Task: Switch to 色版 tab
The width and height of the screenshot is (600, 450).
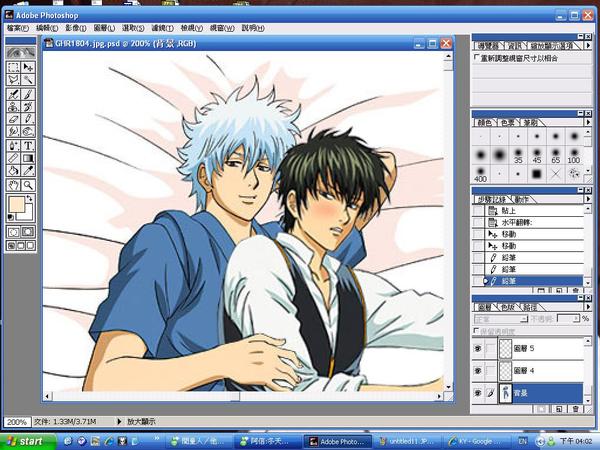Action: click(x=507, y=307)
